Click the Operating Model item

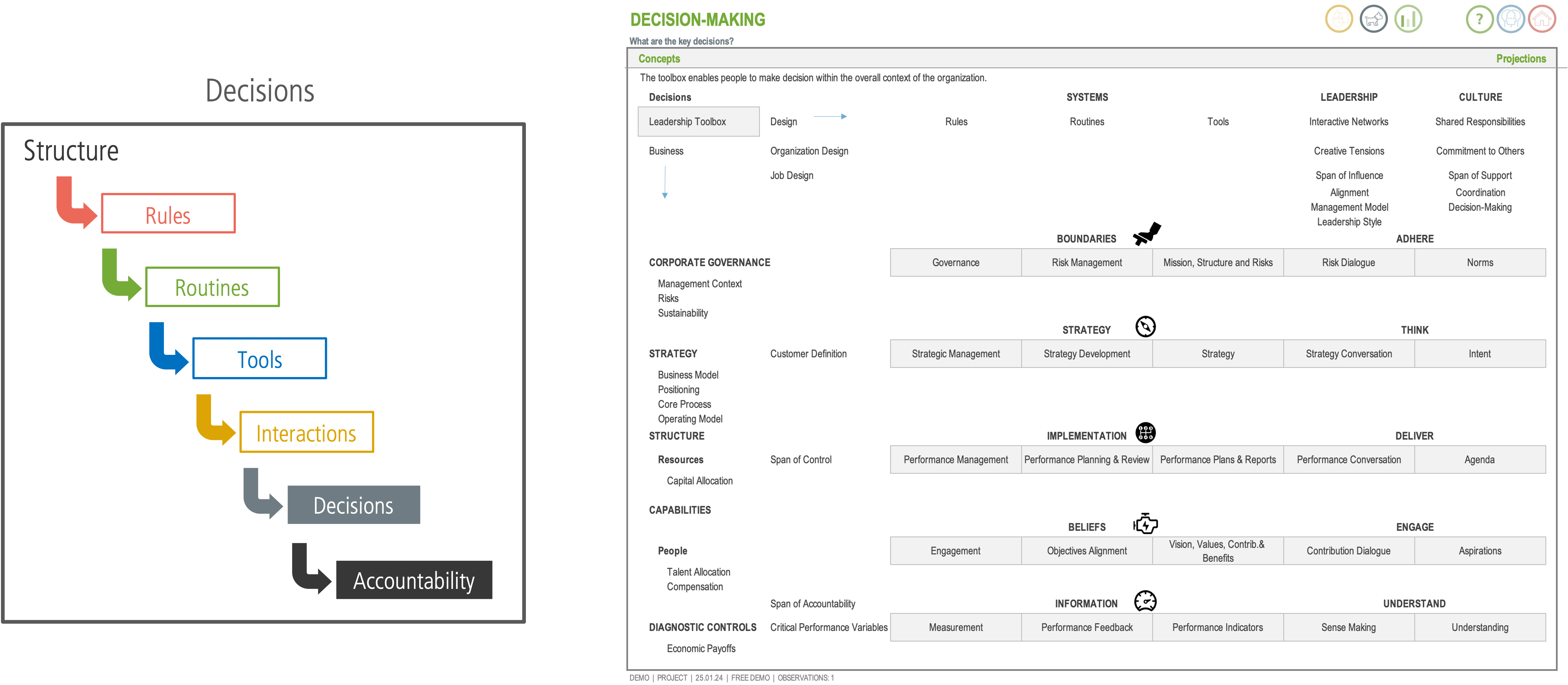(x=690, y=419)
